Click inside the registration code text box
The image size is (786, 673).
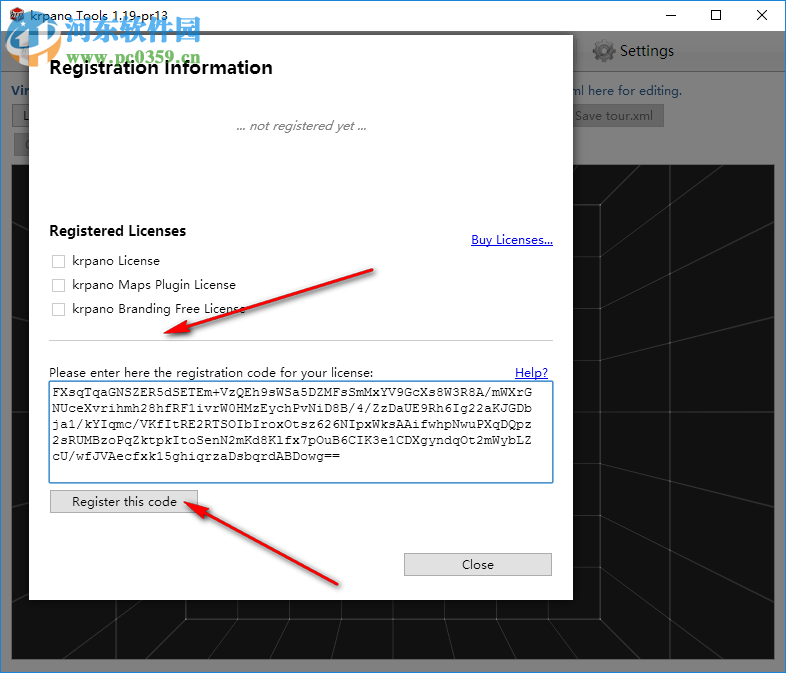301,432
